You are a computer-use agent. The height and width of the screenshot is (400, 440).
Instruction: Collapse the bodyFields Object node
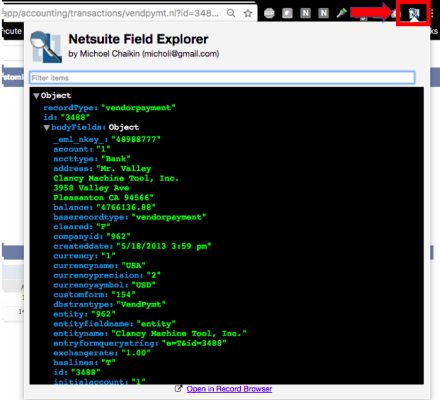pyautogui.click(x=47, y=128)
